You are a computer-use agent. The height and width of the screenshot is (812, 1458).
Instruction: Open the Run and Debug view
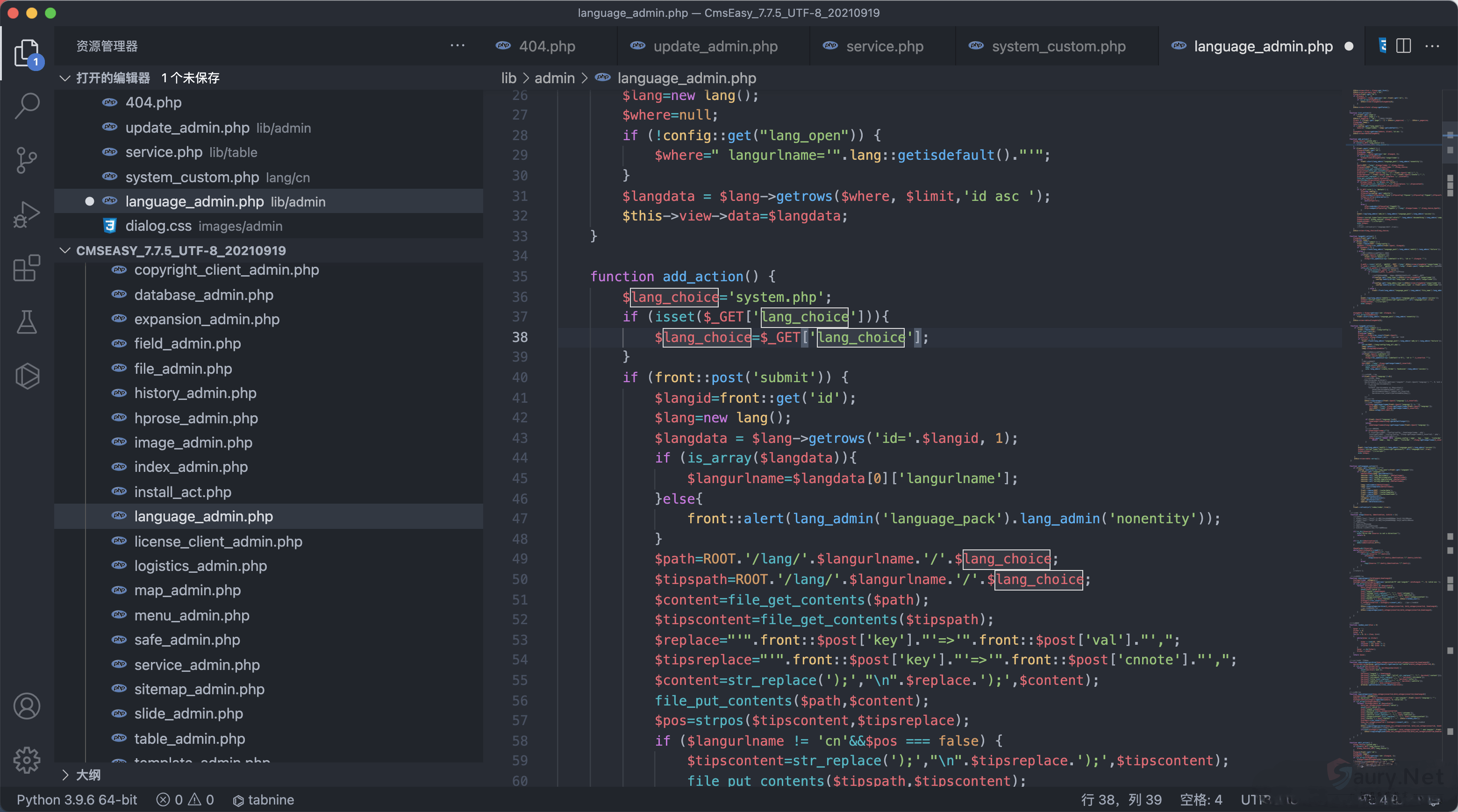point(27,214)
